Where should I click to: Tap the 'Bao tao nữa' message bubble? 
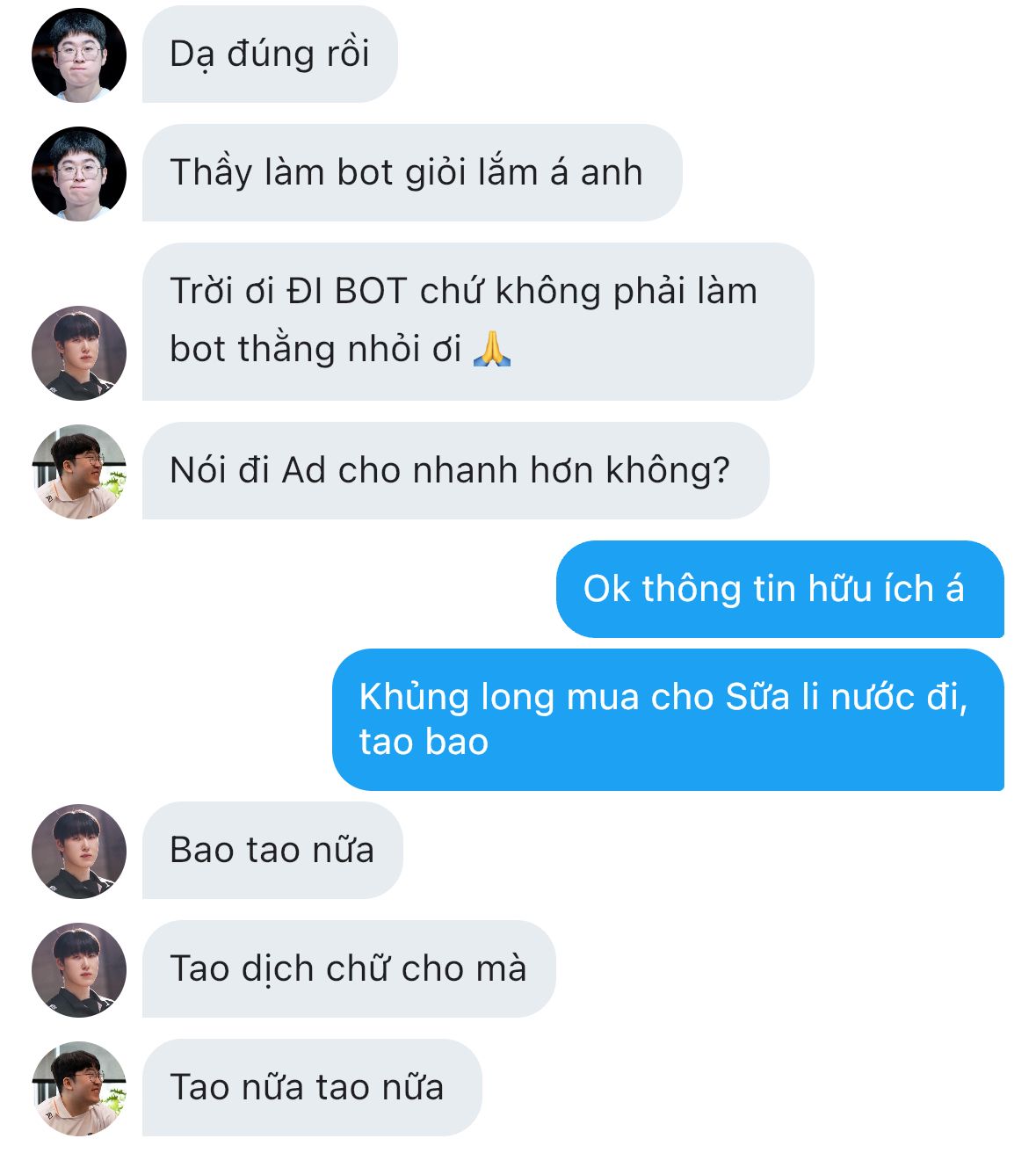pos(272,851)
